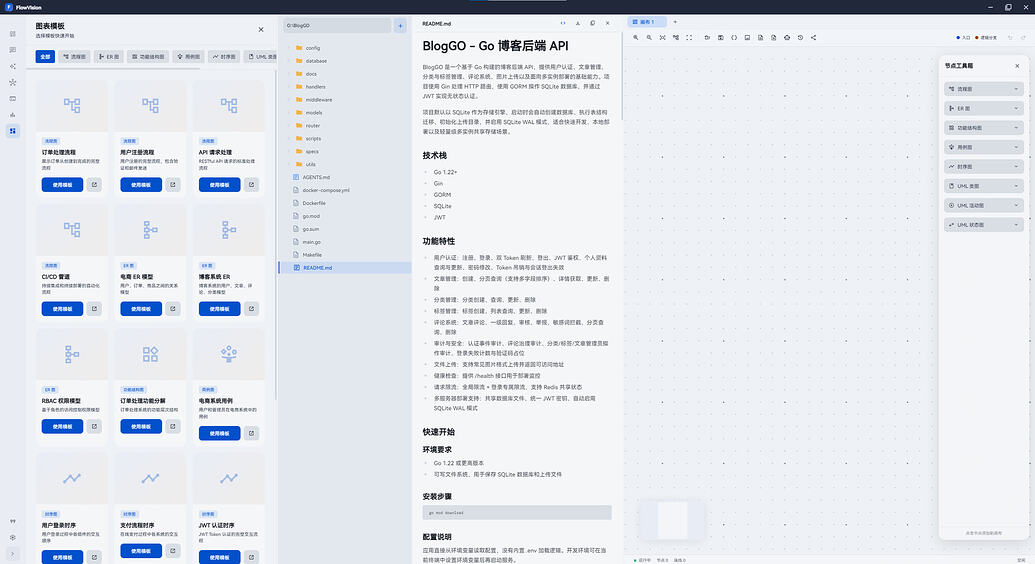Use the 博客系统 ER template
Viewport: 1035px width, 564px height.
[219, 308]
